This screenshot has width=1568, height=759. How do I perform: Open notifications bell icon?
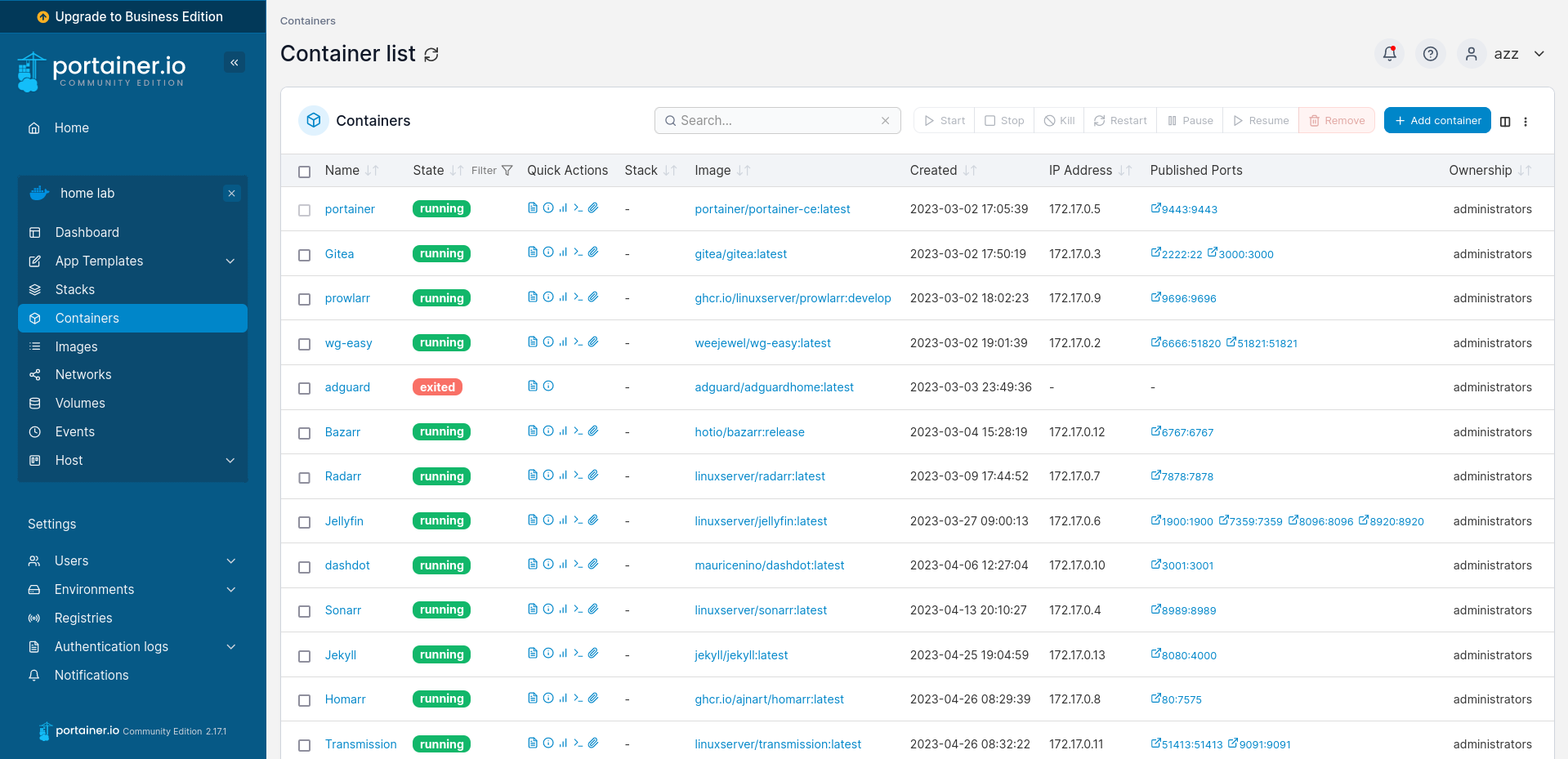pyautogui.click(x=1389, y=54)
